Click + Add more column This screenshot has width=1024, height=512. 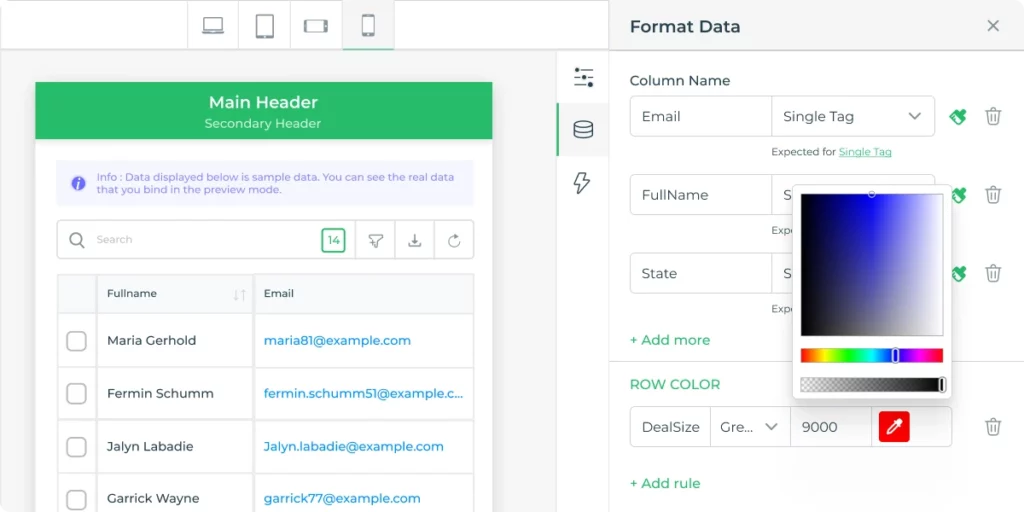669,340
